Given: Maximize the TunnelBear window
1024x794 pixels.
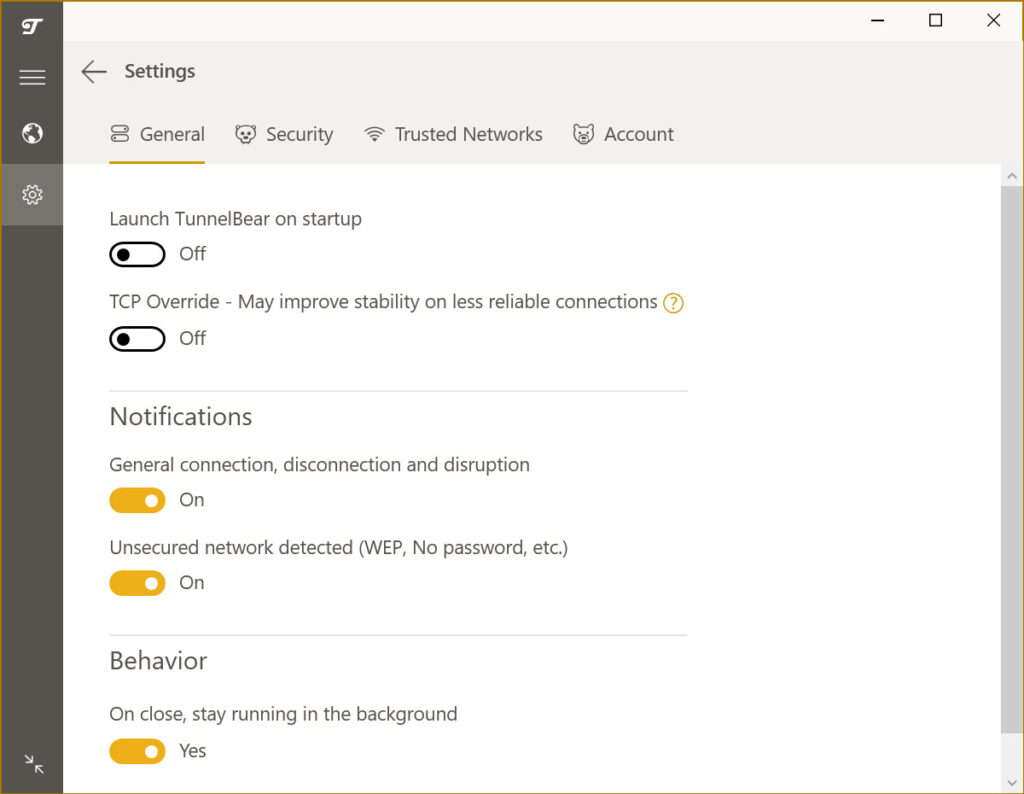Looking at the screenshot, I should pyautogui.click(x=935, y=20).
